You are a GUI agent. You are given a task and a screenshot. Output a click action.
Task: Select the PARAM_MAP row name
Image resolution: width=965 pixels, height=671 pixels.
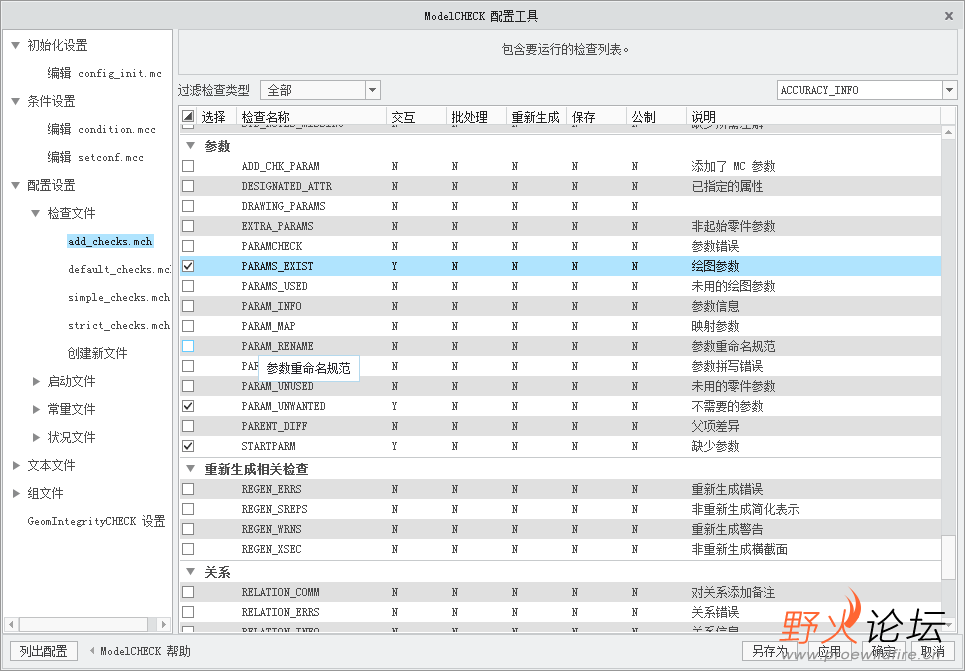click(x=268, y=326)
